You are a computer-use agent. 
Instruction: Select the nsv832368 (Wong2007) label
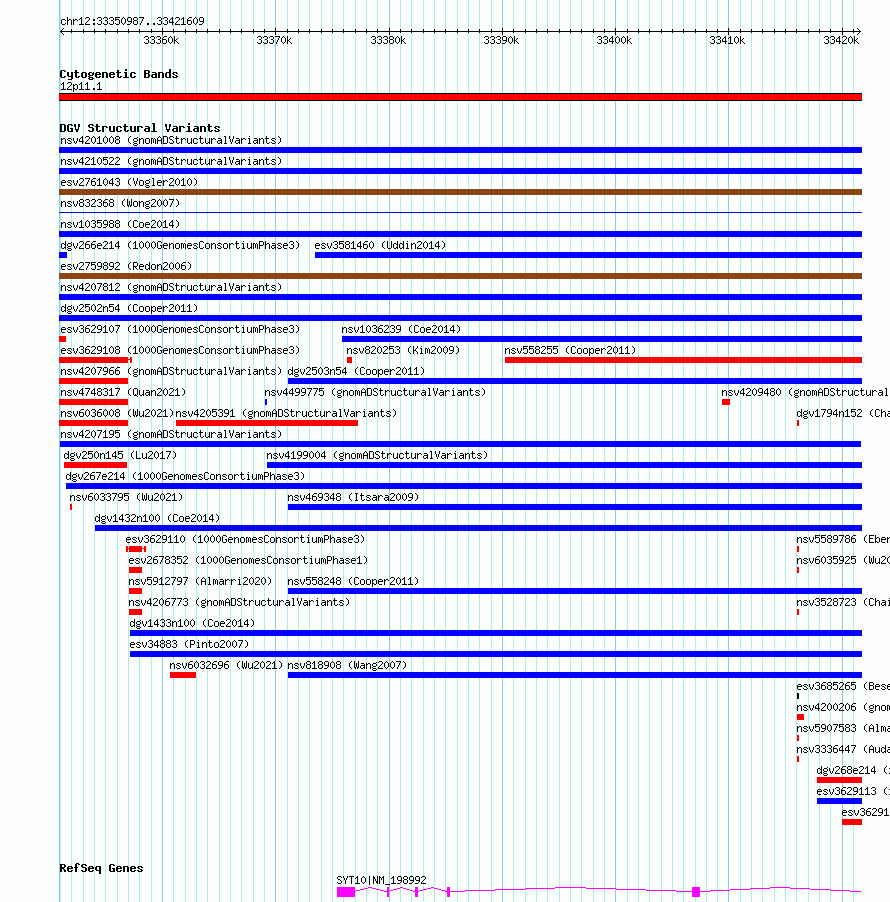[x=120, y=203]
